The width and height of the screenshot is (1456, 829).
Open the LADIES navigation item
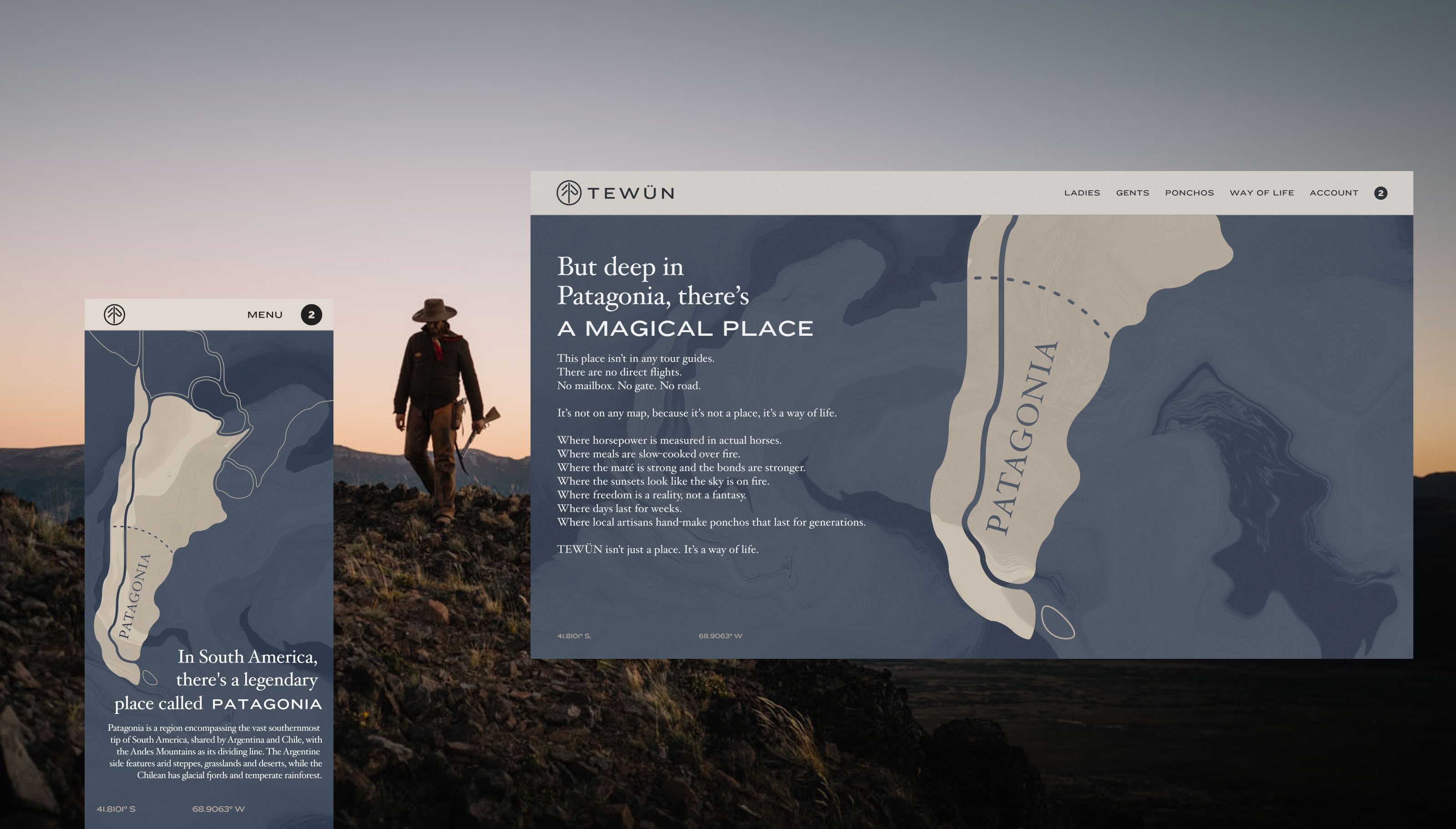coord(1082,193)
